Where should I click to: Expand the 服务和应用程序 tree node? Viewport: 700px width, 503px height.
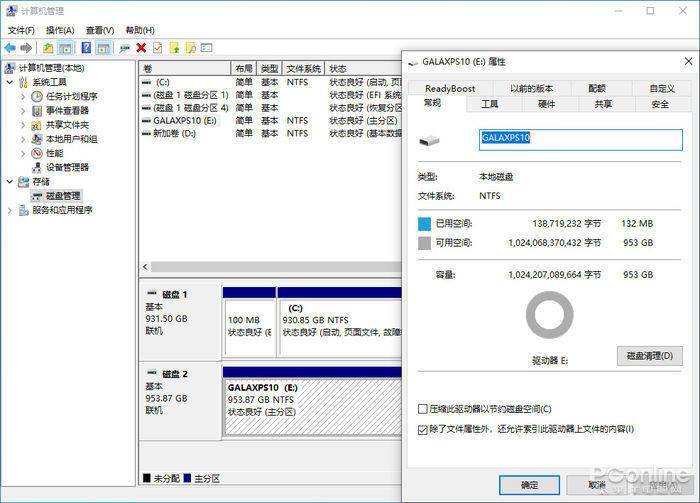[10, 210]
